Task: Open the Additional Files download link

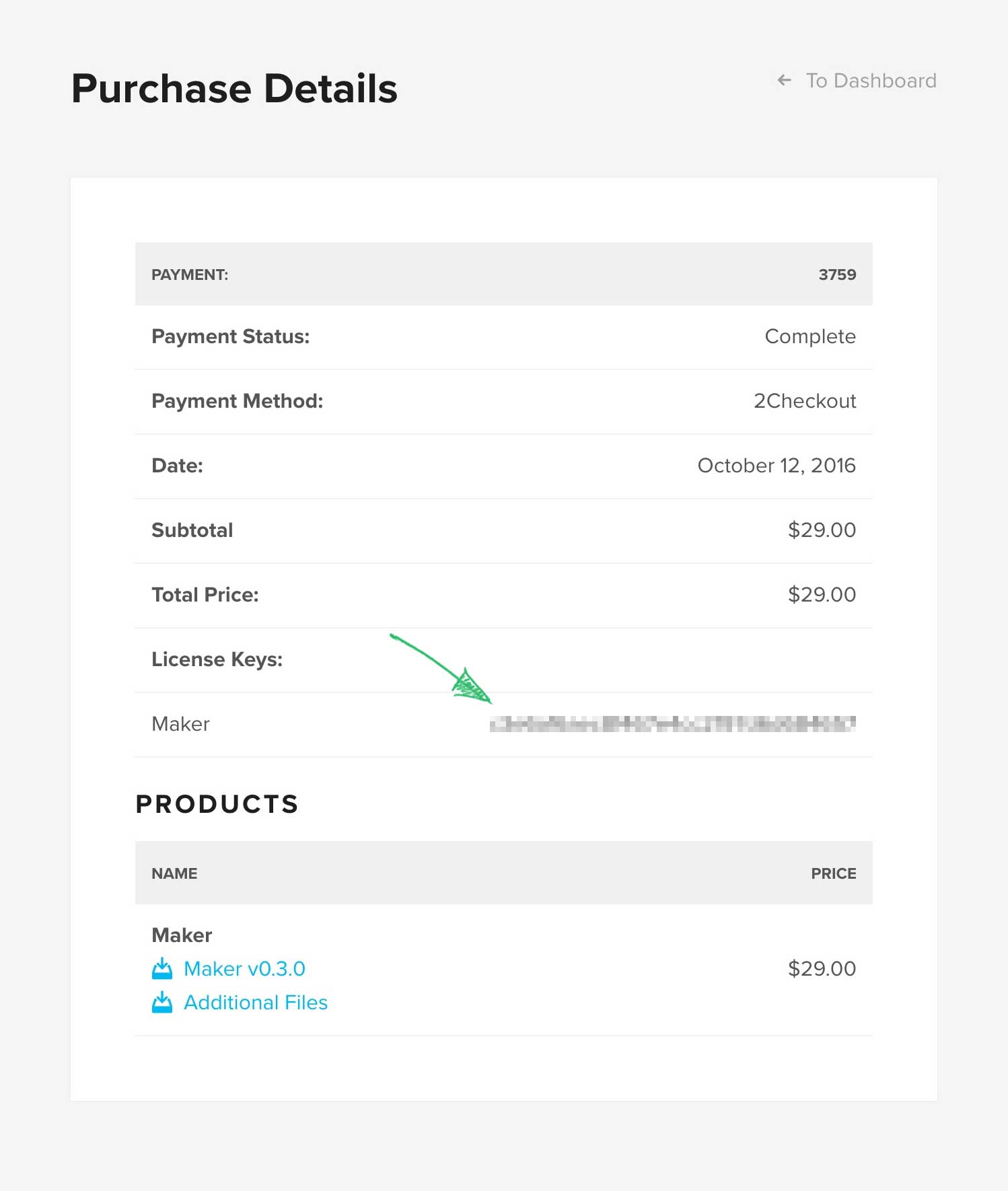Action: click(x=256, y=1003)
